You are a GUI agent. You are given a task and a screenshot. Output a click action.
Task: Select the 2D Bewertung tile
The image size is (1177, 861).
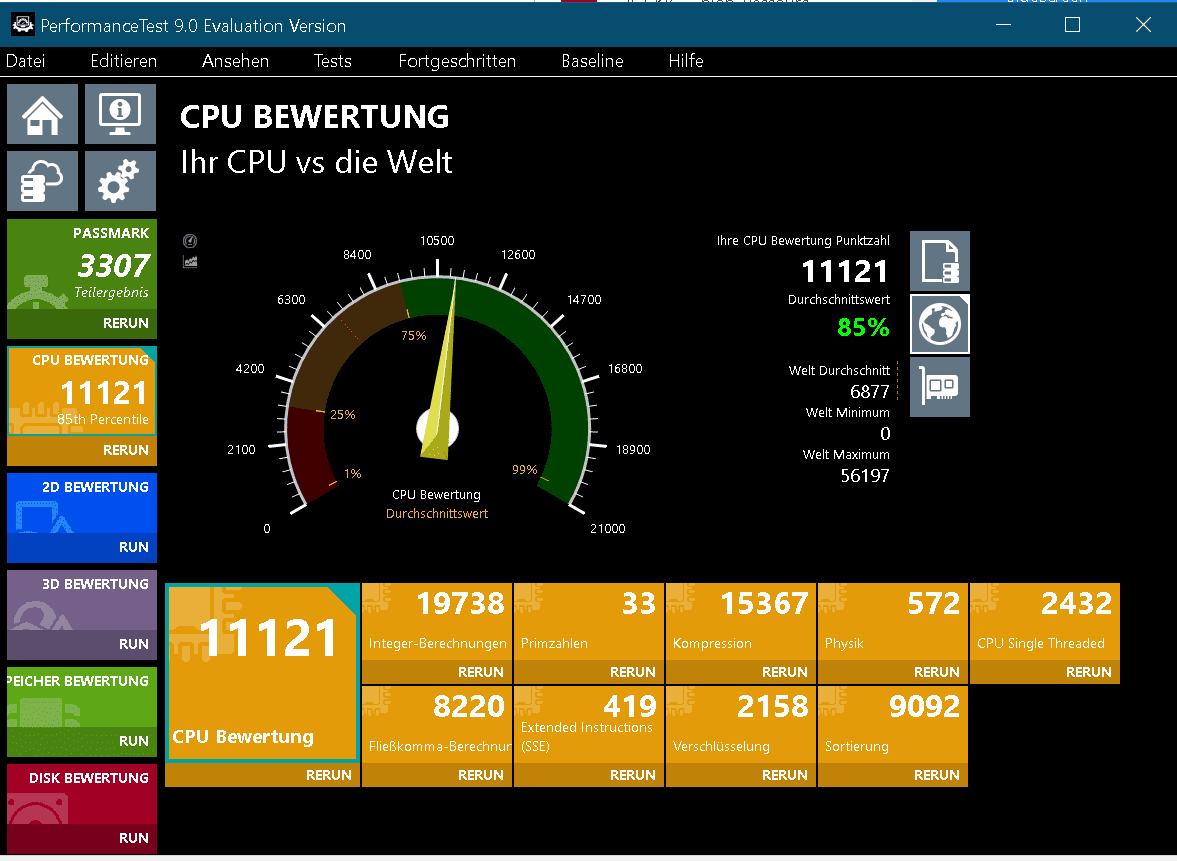pos(82,503)
